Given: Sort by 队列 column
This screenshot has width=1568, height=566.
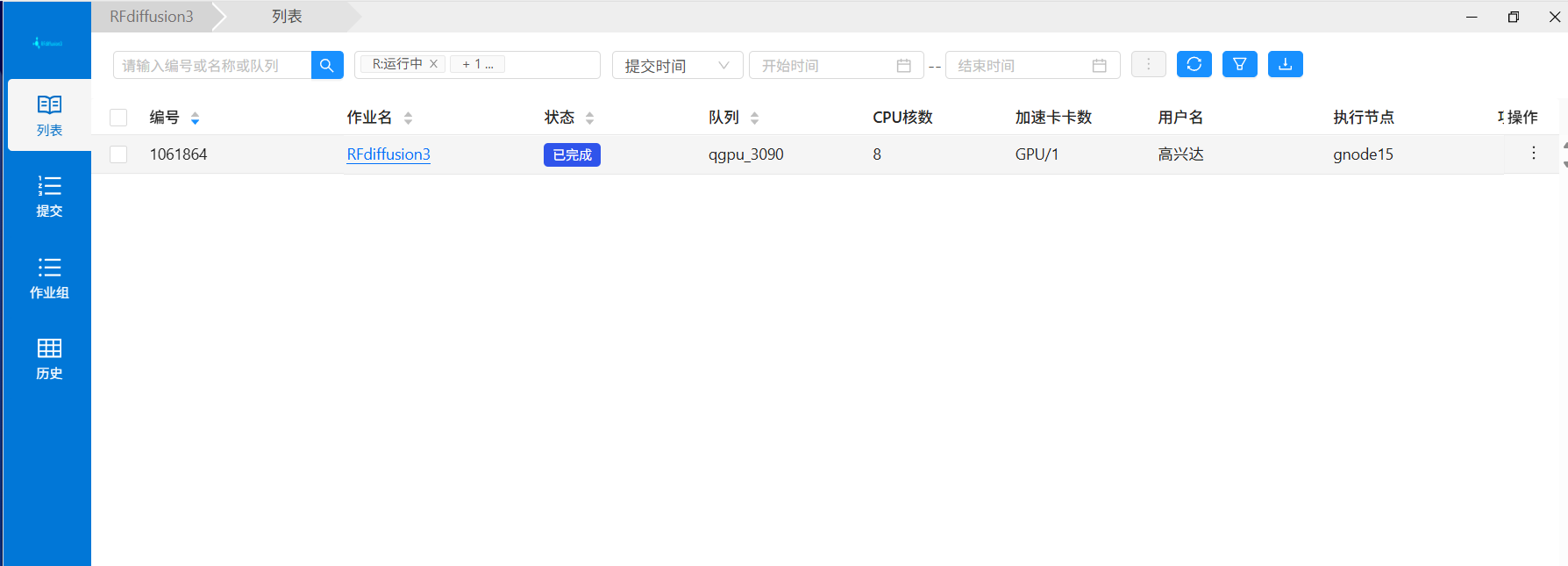Looking at the screenshot, I should click(754, 118).
